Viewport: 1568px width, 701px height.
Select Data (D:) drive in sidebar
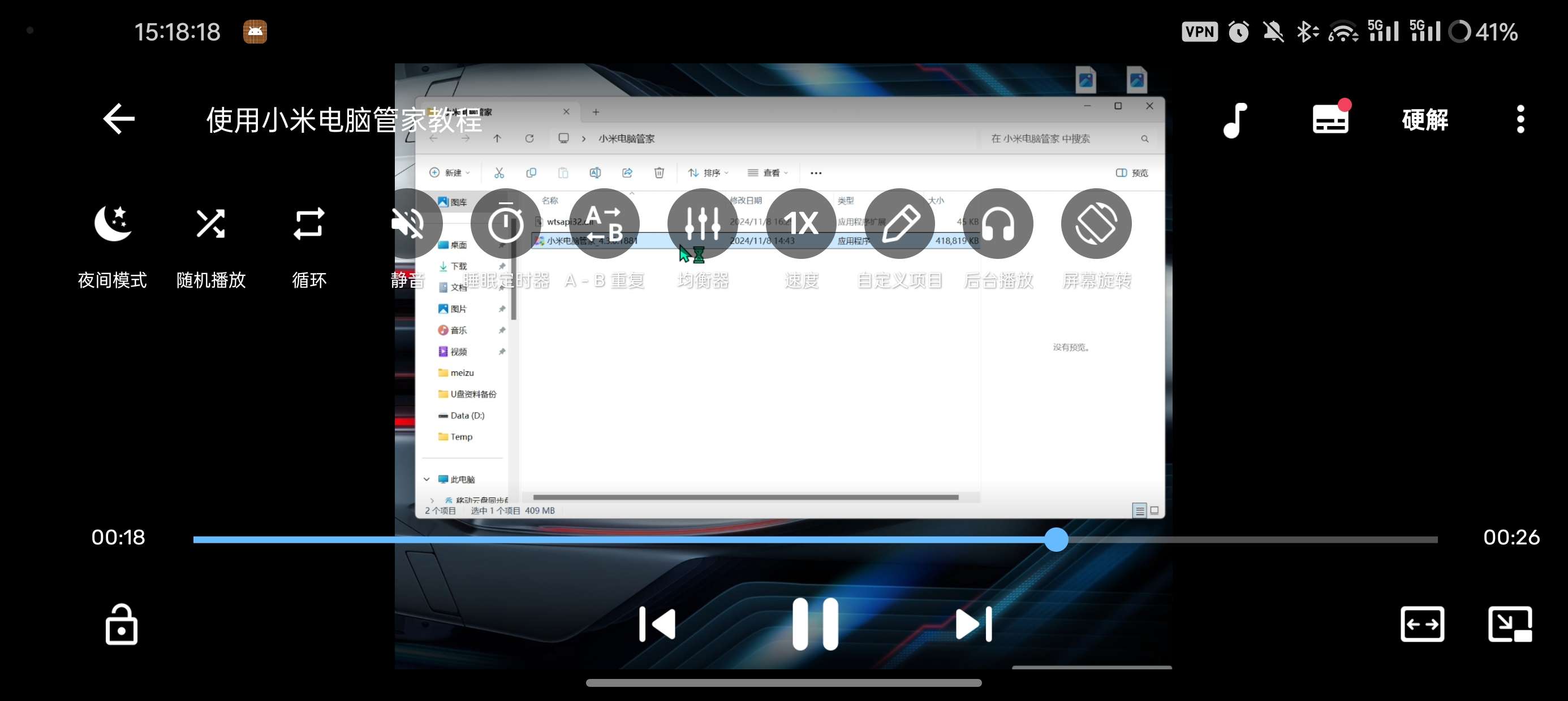pyautogui.click(x=462, y=416)
